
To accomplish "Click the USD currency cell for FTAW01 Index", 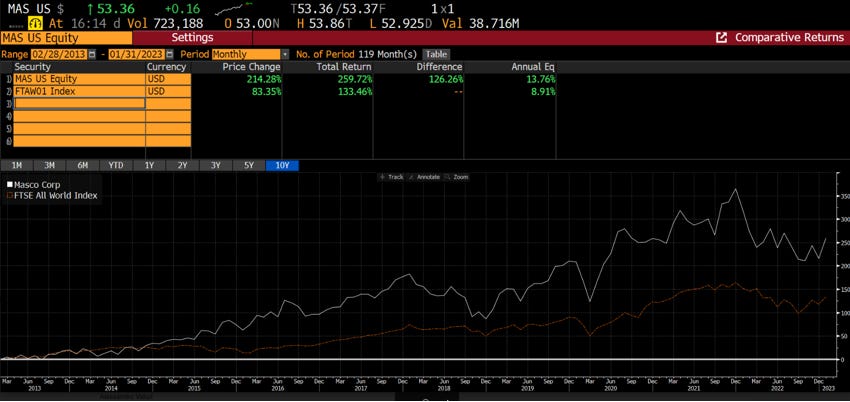I will (168, 92).
